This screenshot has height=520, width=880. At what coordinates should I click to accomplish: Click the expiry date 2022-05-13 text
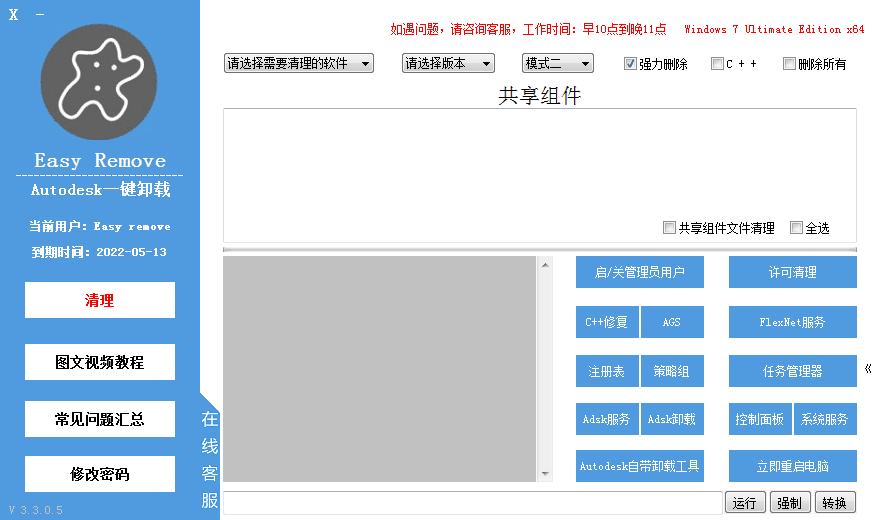pyautogui.click(x=131, y=252)
